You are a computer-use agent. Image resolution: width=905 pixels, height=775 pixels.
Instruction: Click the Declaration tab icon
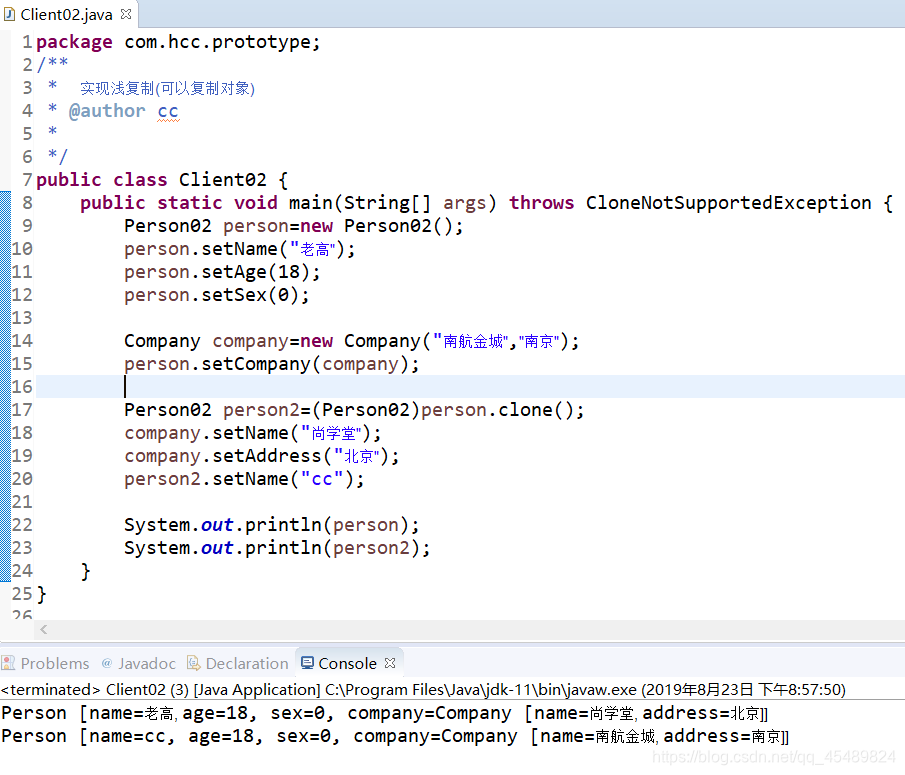pyautogui.click(x=193, y=663)
